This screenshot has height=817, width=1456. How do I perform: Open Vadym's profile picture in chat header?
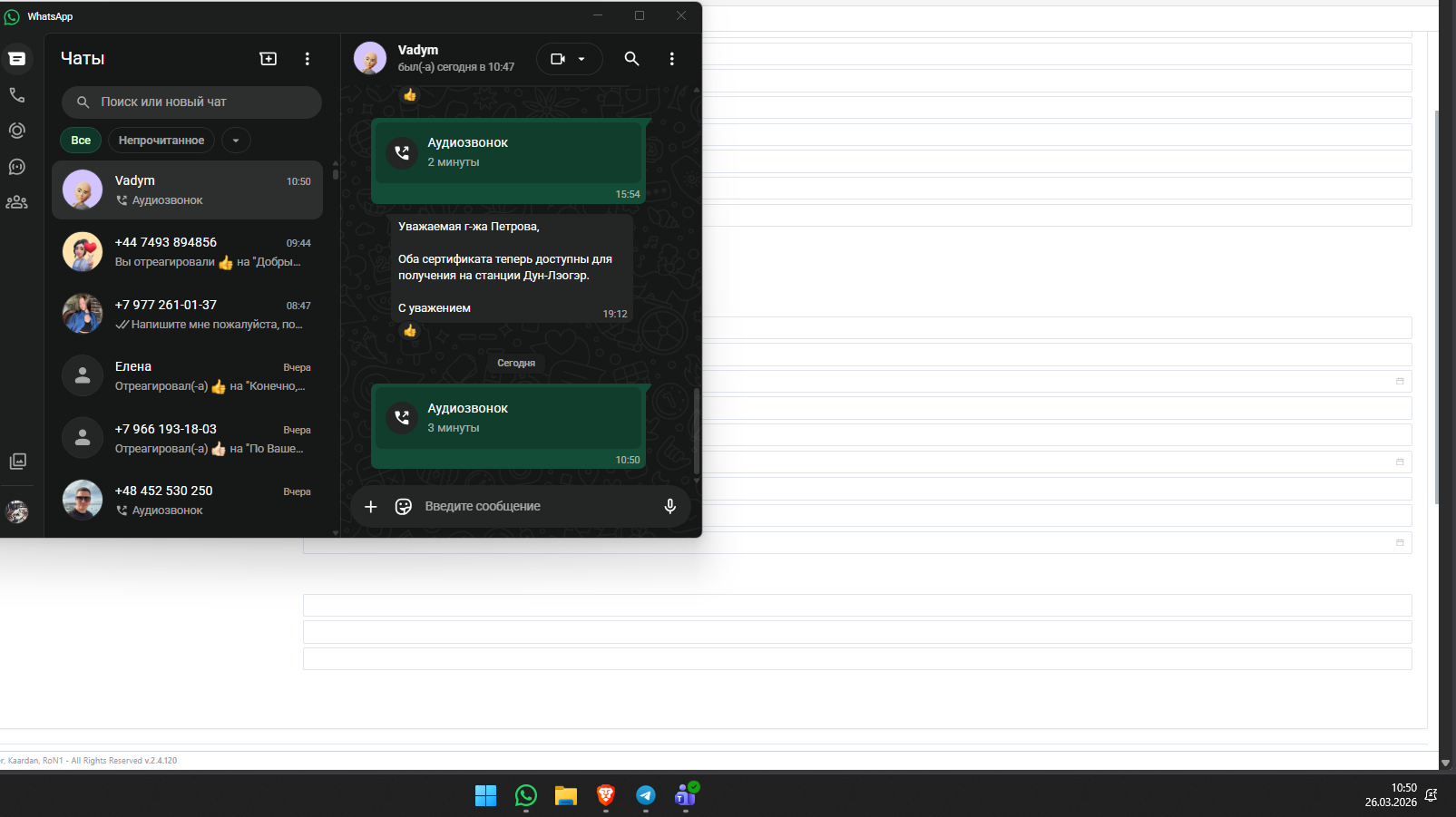(370, 59)
